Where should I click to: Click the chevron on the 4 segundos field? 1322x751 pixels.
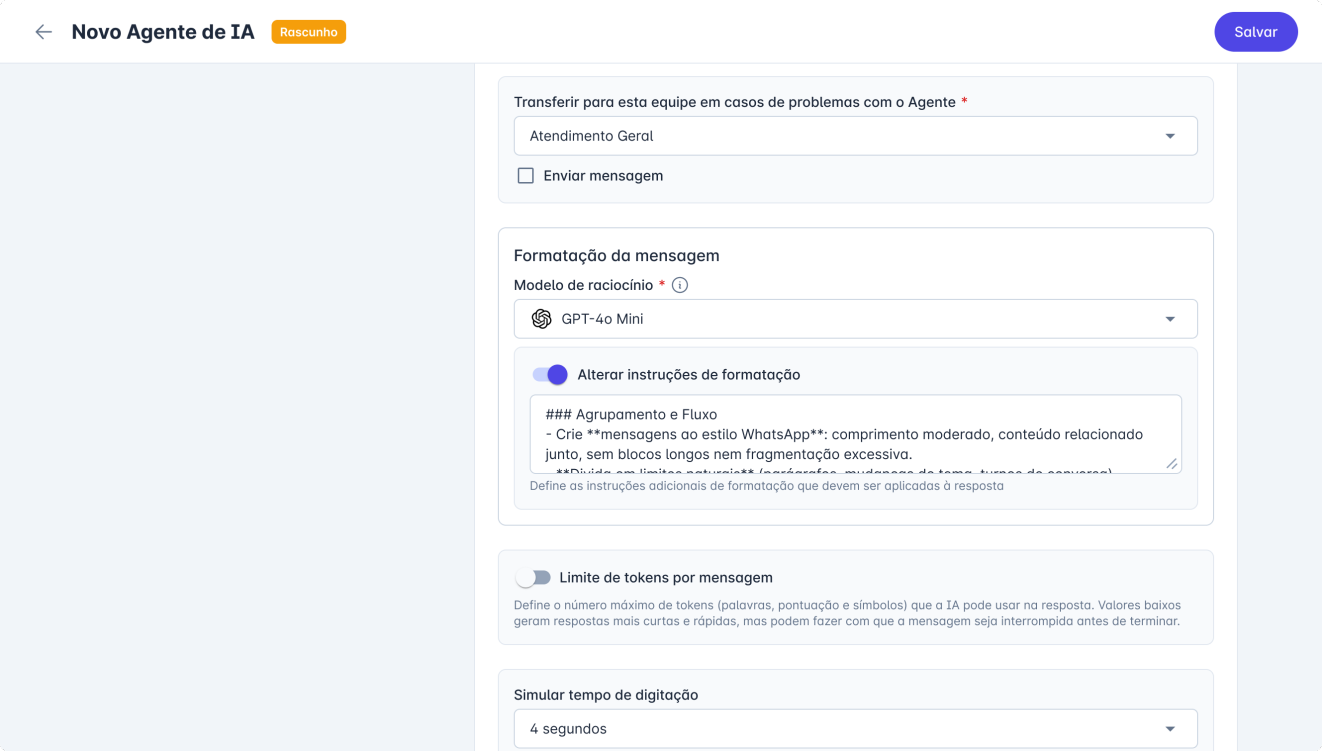coord(1171,728)
